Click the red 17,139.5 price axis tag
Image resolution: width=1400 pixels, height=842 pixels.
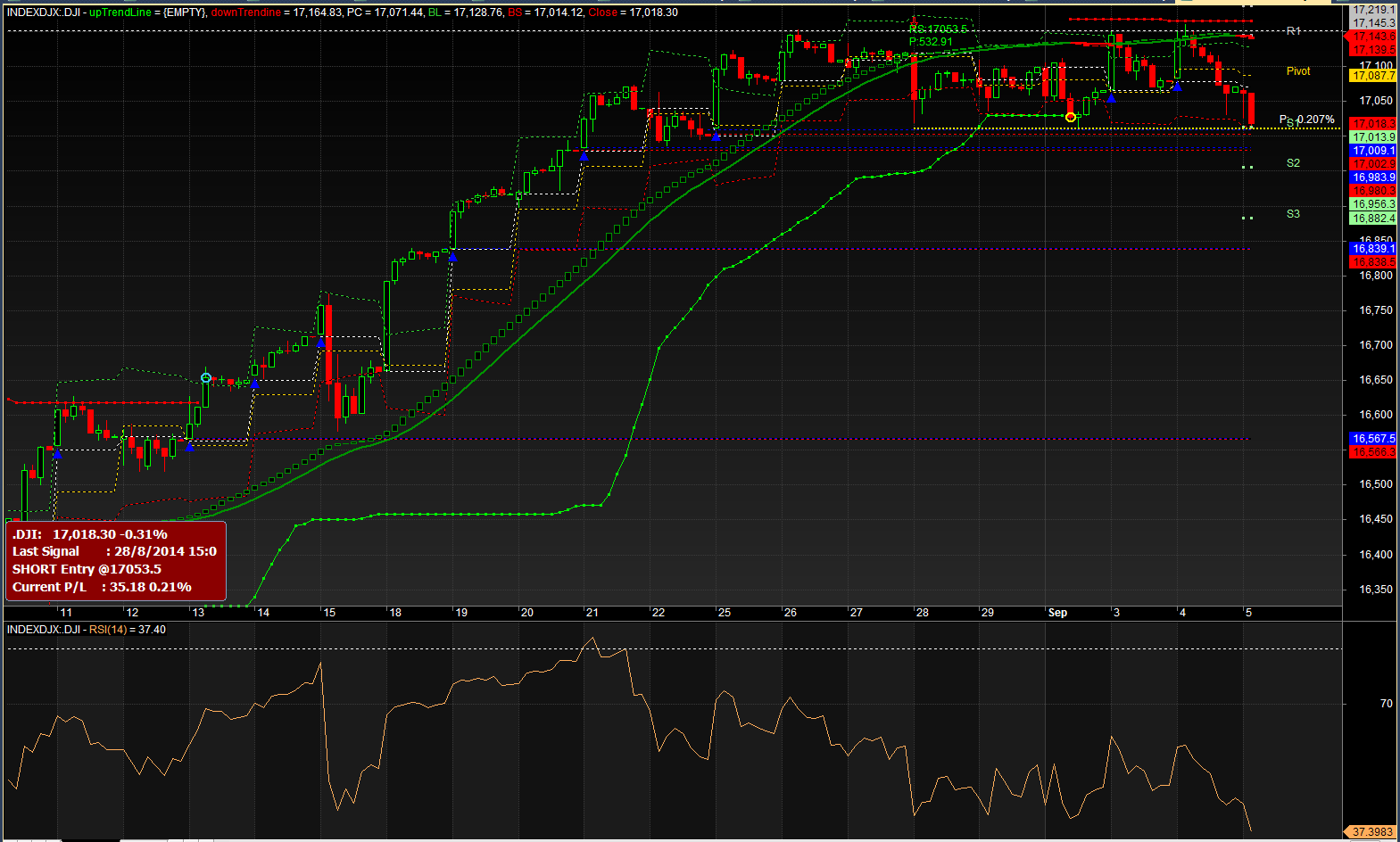click(1373, 50)
